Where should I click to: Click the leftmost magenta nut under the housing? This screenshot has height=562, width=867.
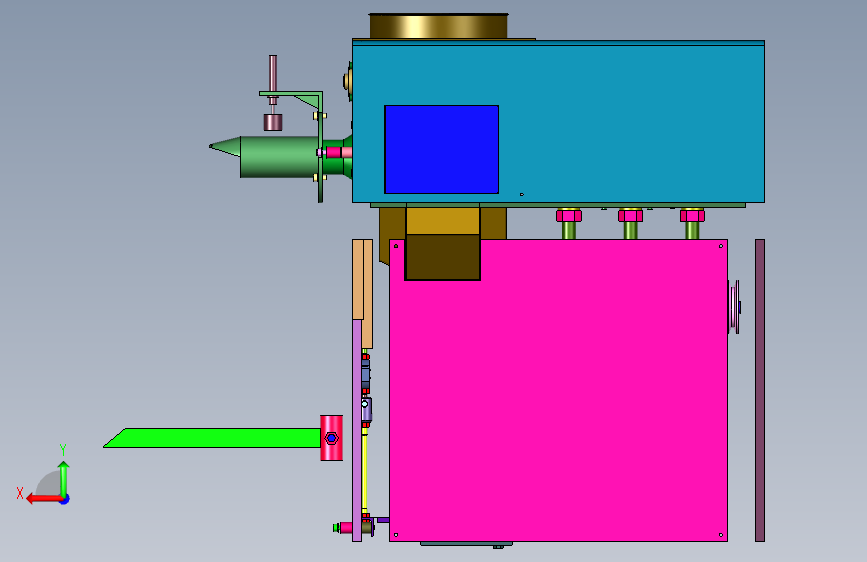click(569, 215)
